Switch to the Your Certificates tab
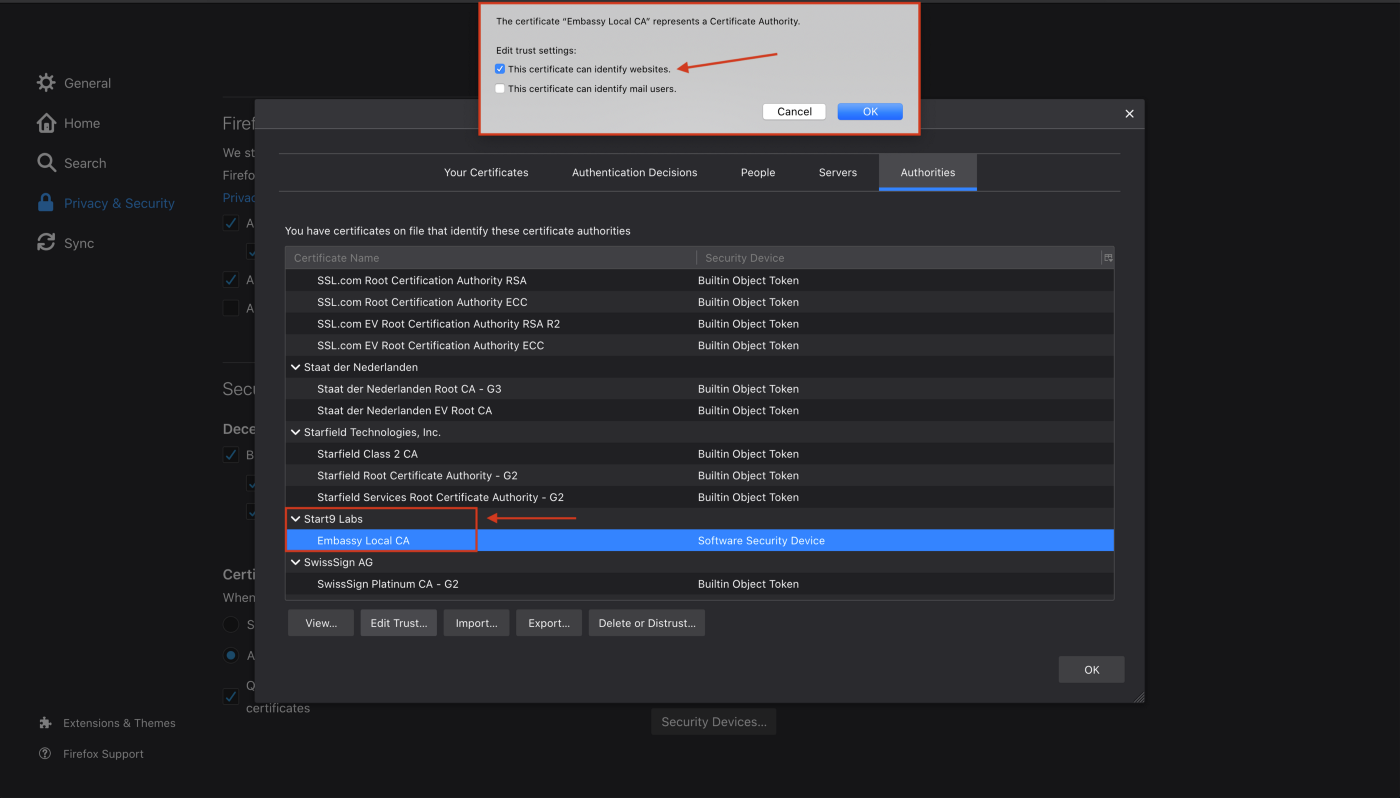The height and width of the screenshot is (798, 1400). [x=486, y=172]
